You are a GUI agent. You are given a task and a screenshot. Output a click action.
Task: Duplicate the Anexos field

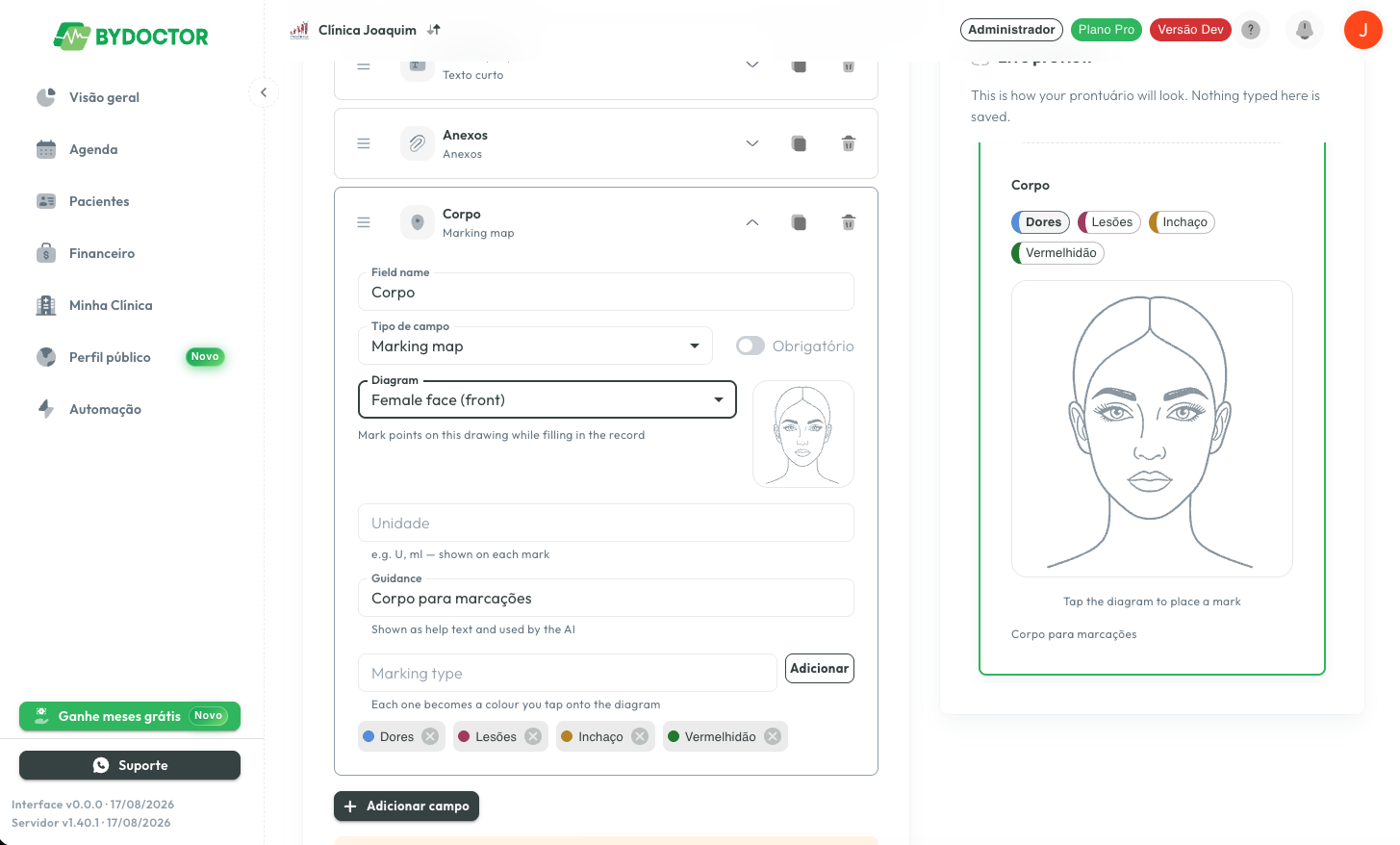[799, 143]
